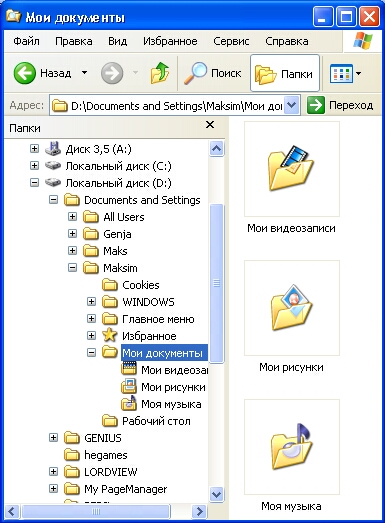Click My PageManager folder label
The height and width of the screenshot is (523, 385).
tap(125, 489)
